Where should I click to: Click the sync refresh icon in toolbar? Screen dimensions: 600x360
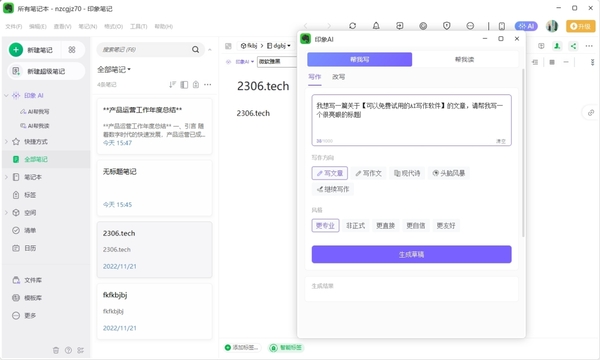pyautogui.click(x=352, y=26)
